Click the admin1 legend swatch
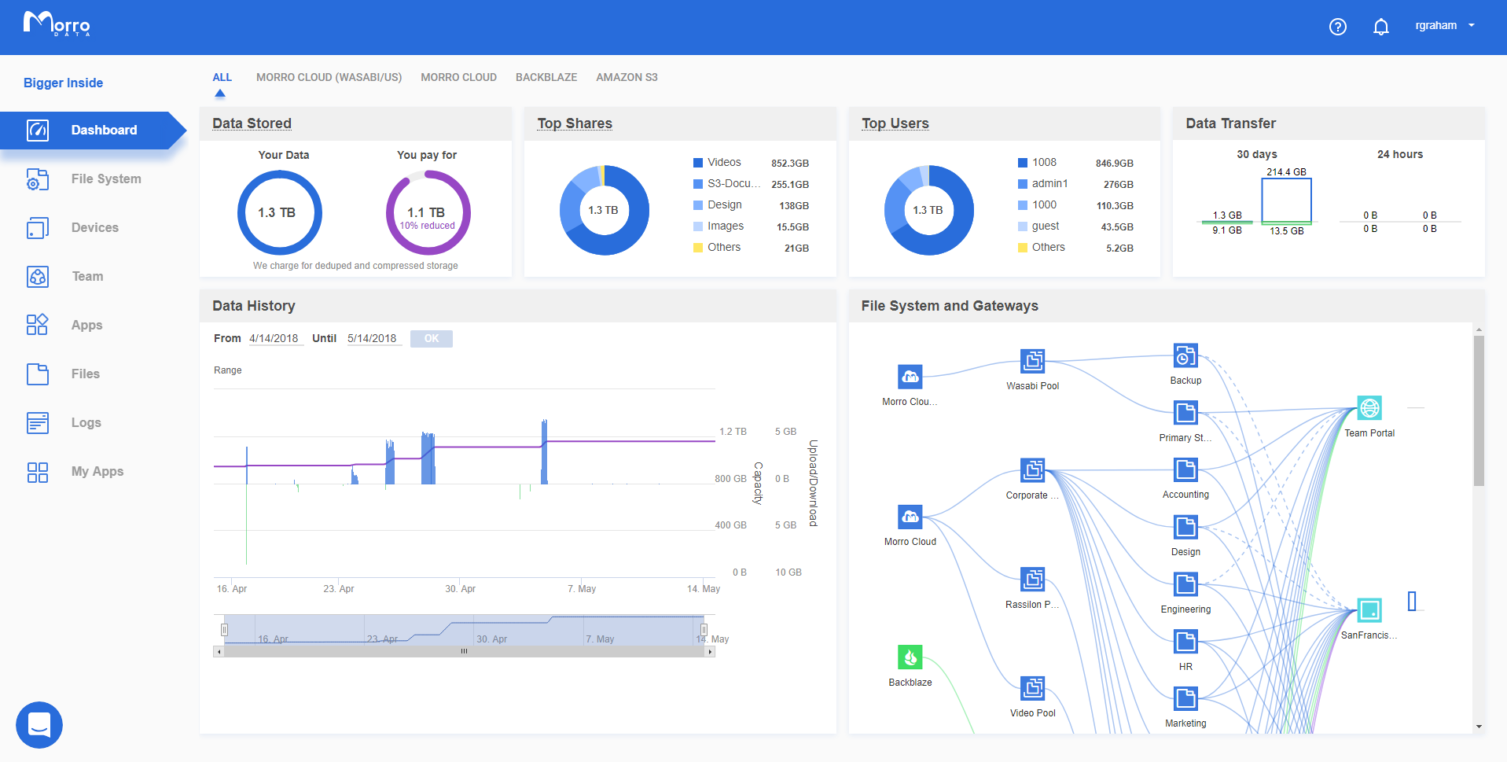 click(x=1022, y=184)
